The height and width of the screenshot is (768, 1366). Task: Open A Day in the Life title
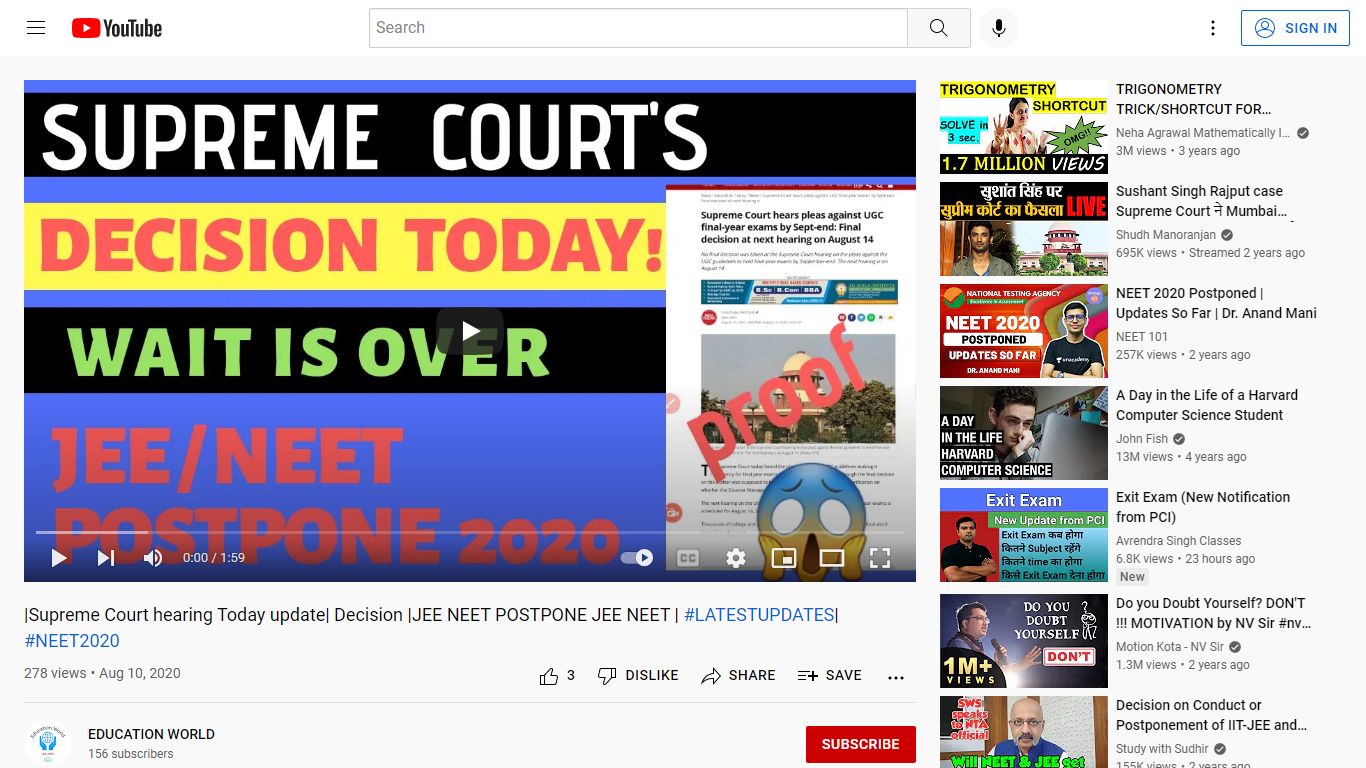[x=1207, y=405]
